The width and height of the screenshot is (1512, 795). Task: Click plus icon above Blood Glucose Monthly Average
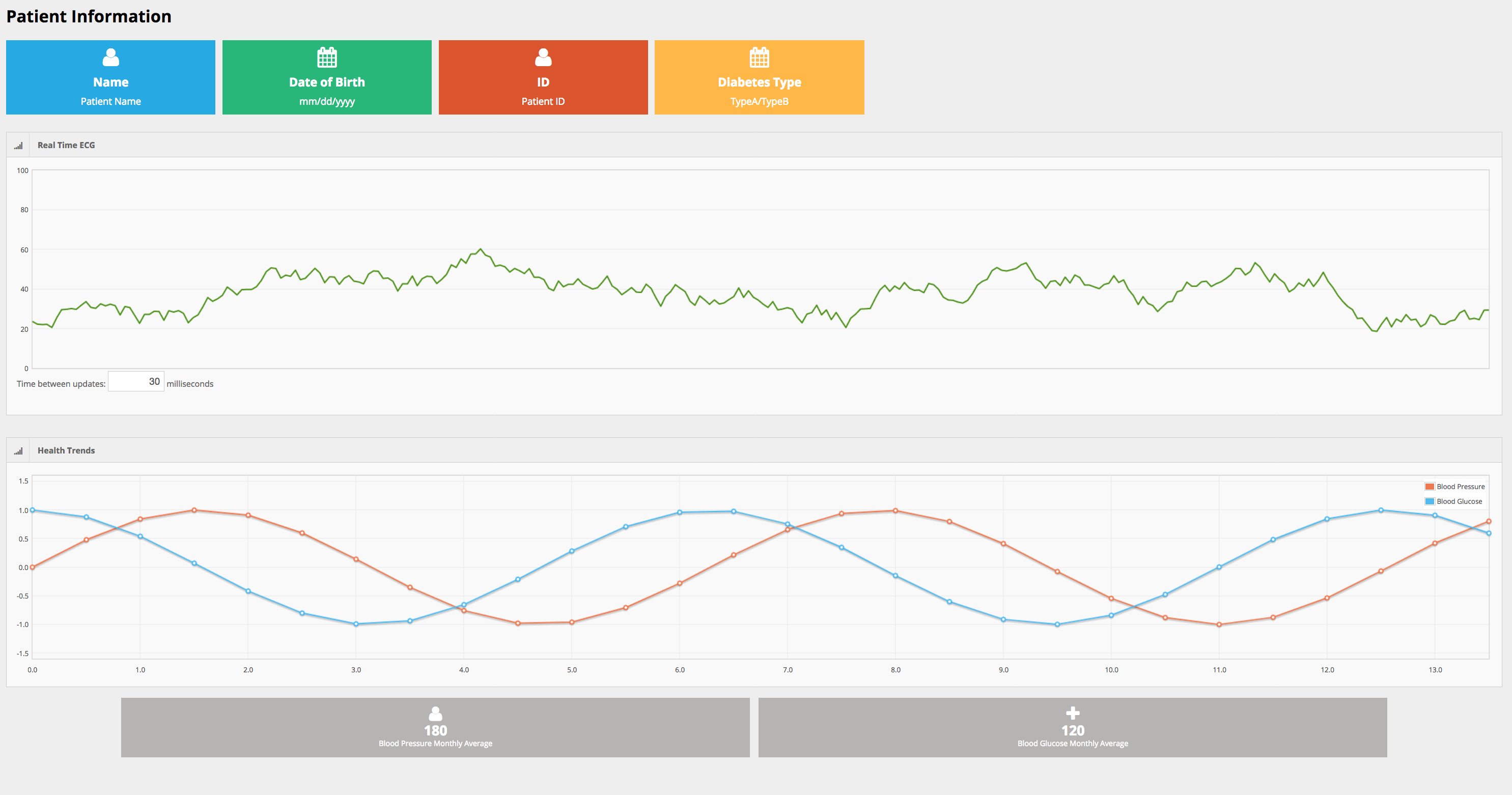1072,713
